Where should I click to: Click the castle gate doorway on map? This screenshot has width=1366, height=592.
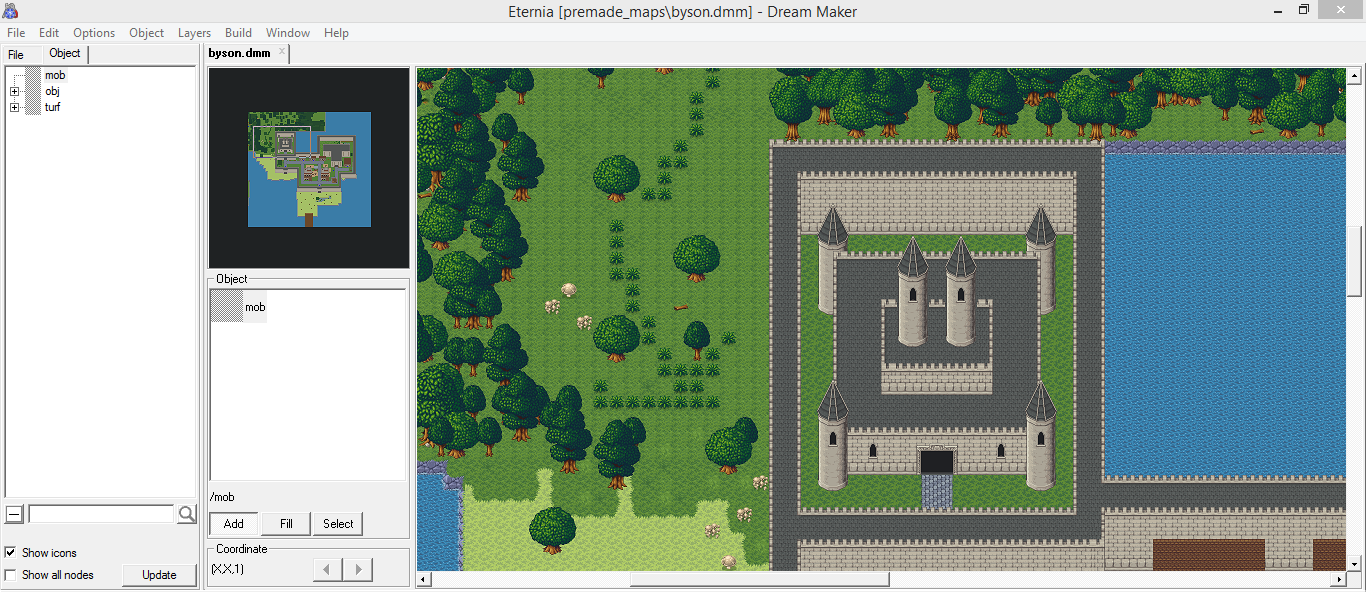[x=937, y=462]
